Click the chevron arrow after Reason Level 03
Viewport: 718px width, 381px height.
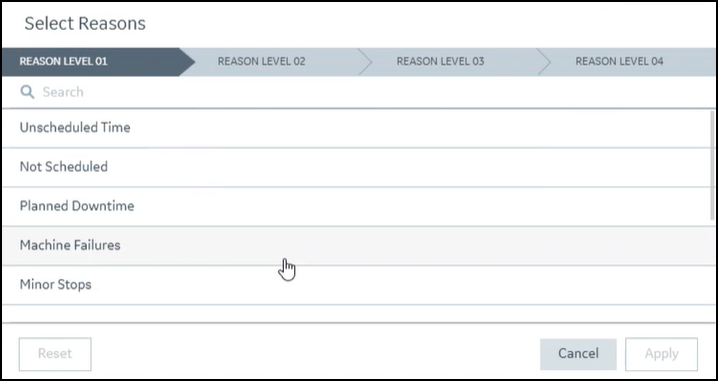pos(544,62)
